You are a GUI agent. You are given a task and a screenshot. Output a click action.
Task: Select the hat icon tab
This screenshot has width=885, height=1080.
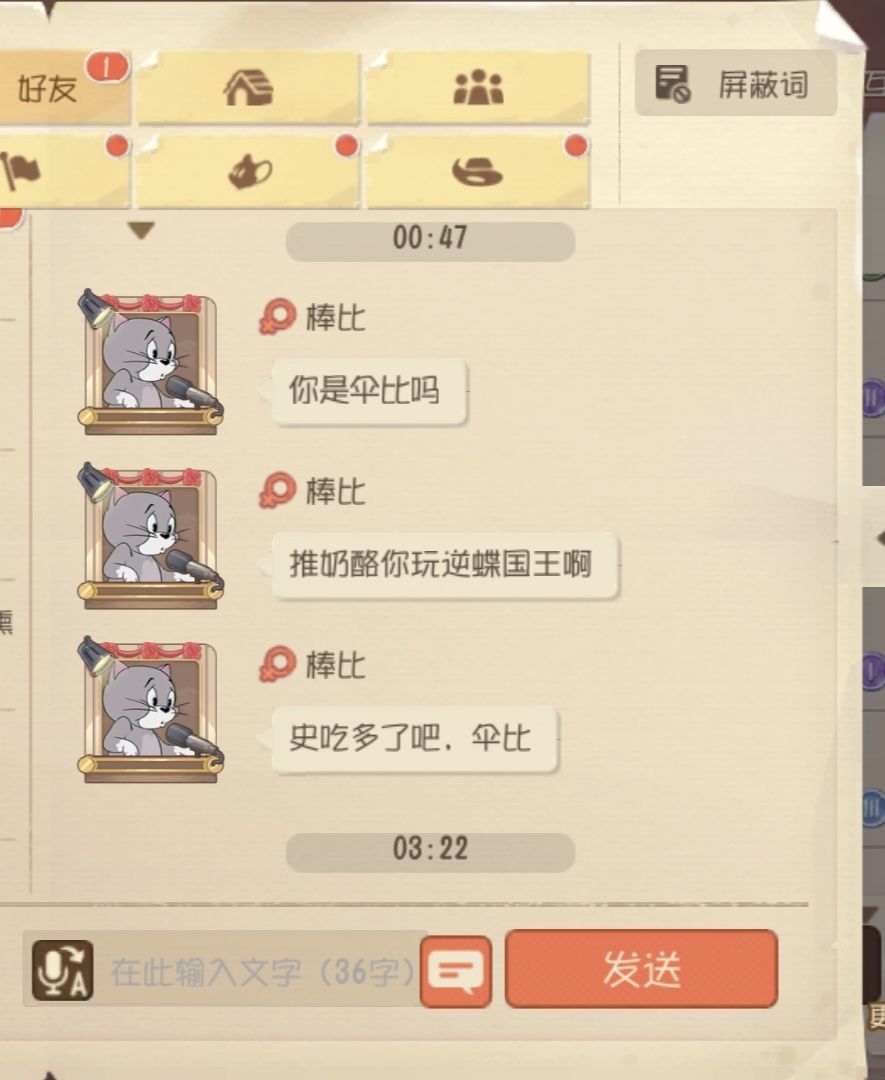[x=478, y=172]
